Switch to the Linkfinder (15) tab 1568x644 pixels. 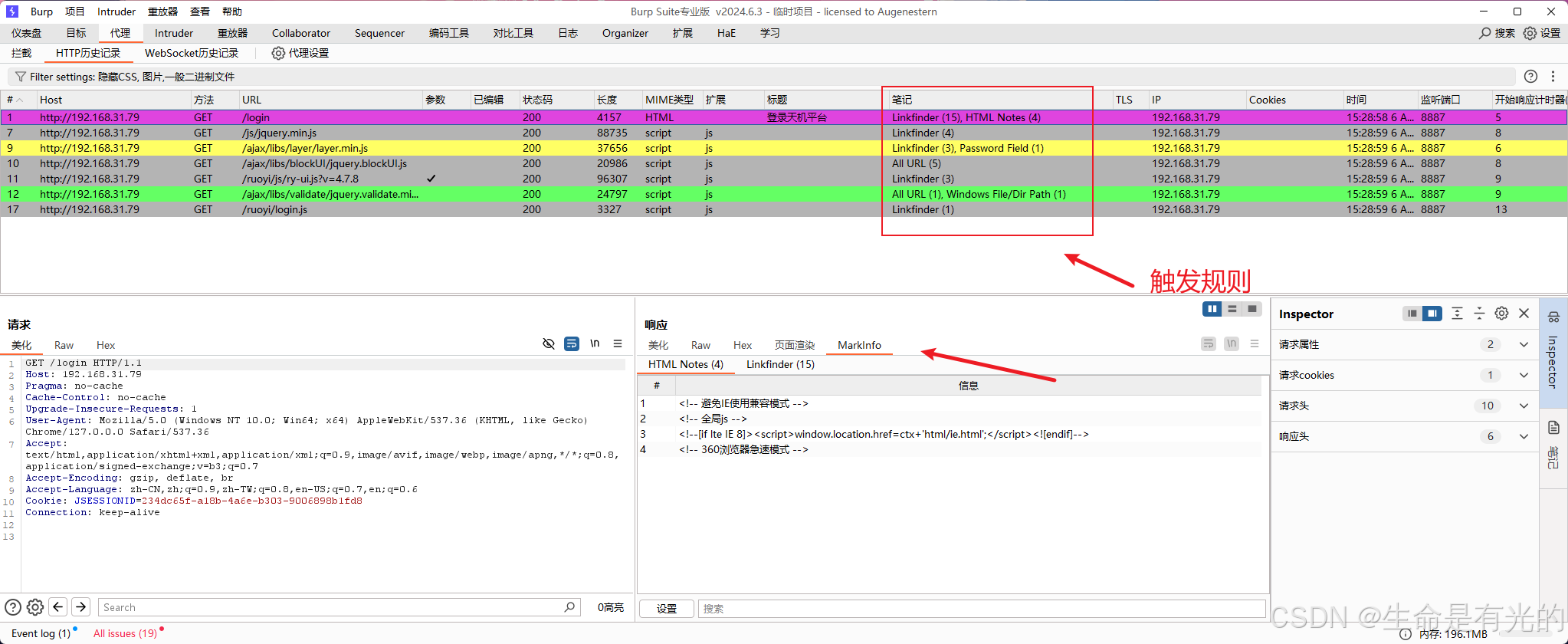[780, 364]
